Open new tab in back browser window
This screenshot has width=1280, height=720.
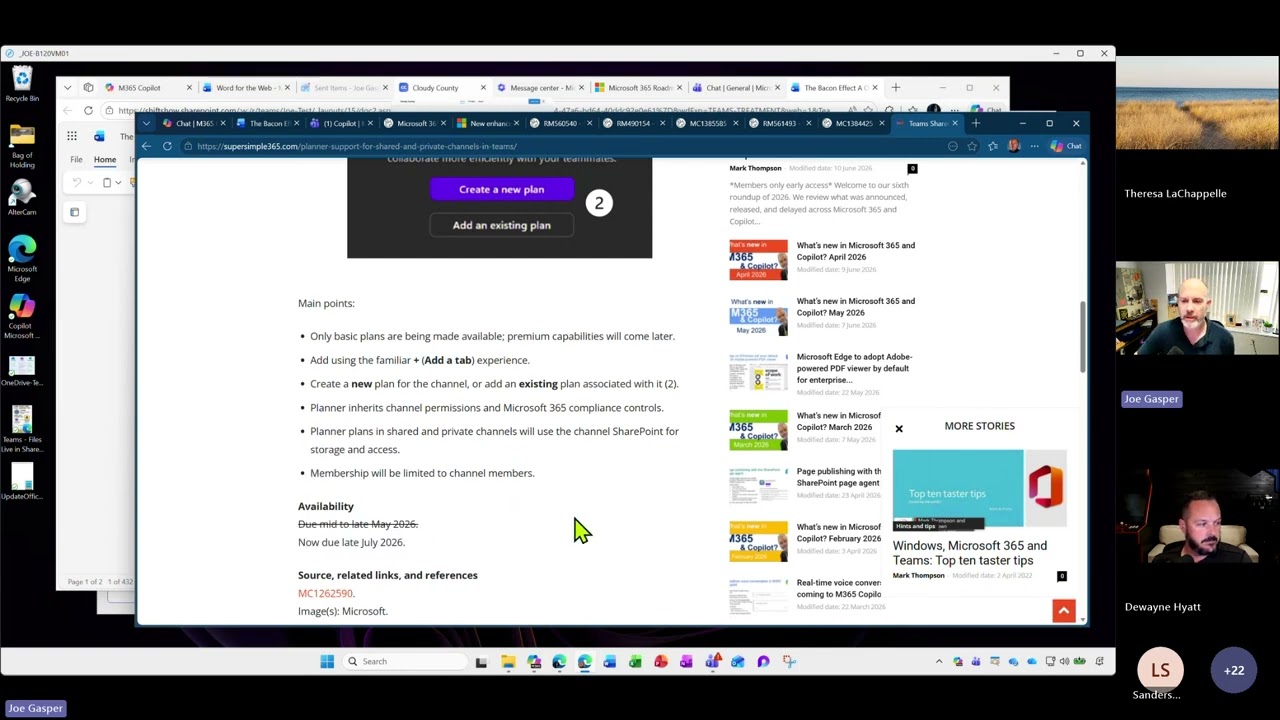click(x=896, y=88)
